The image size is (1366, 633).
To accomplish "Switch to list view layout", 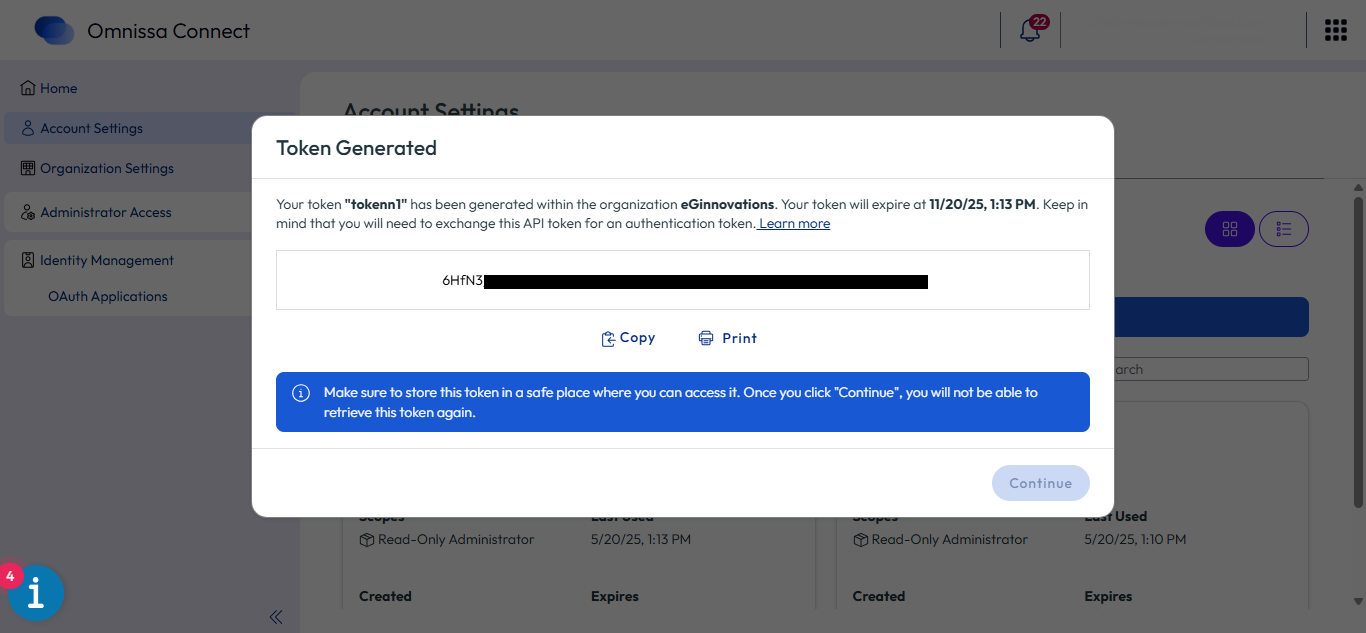I will pyautogui.click(x=1284, y=229).
